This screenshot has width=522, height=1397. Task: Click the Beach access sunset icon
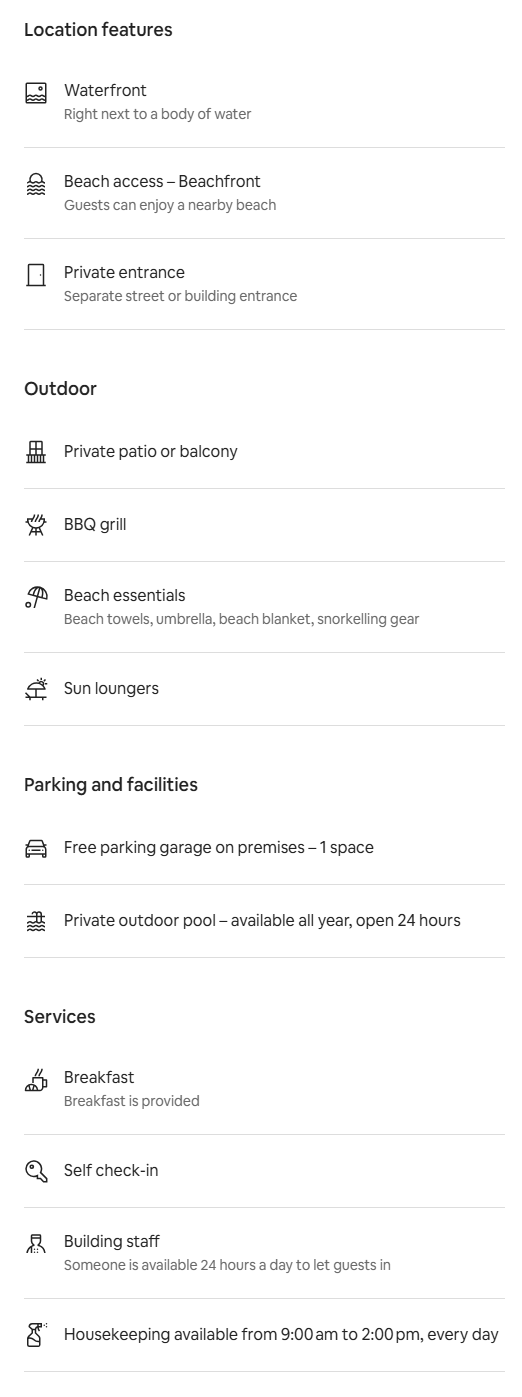point(36,184)
